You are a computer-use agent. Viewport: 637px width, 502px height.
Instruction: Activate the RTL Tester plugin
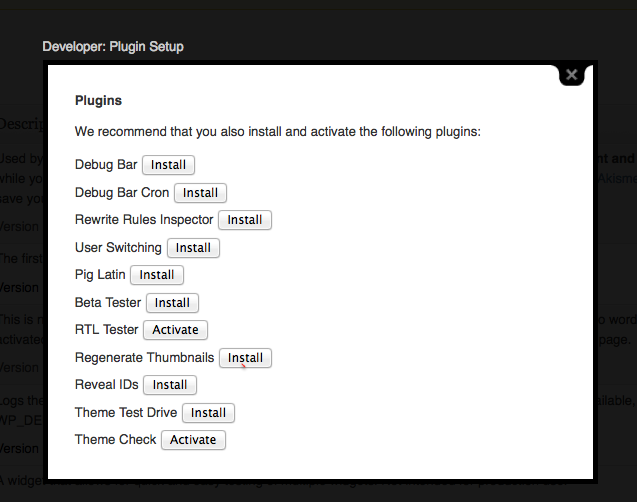pyautogui.click(x=176, y=329)
